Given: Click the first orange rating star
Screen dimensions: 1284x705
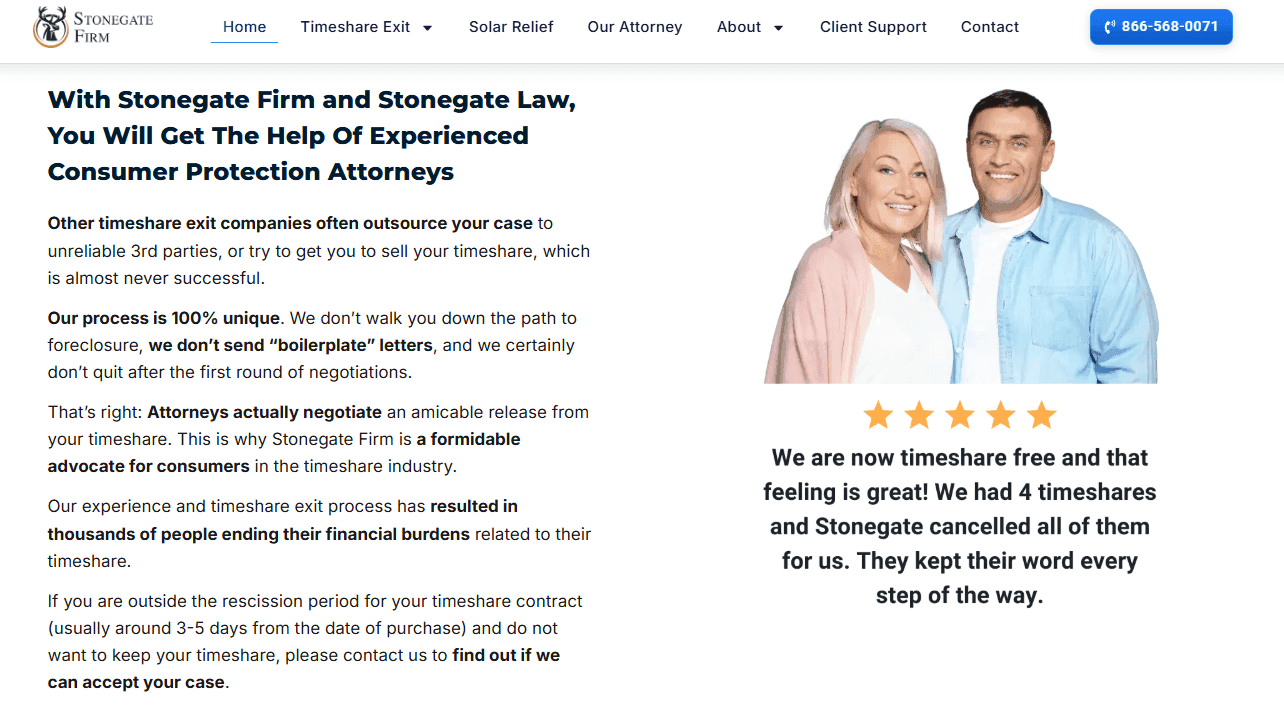Looking at the screenshot, I should tap(878, 414).
